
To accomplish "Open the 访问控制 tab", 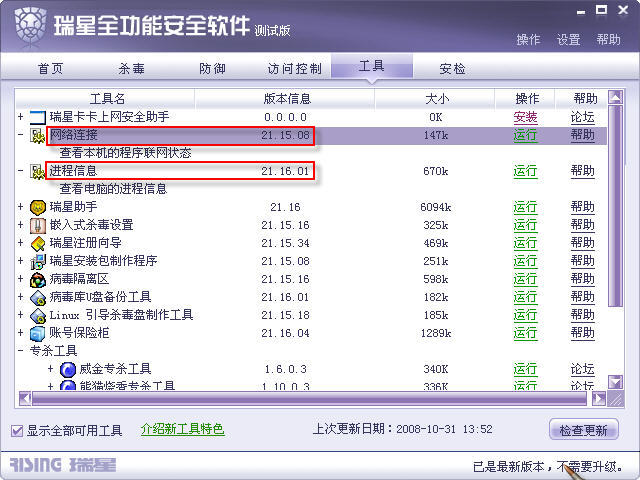I will 294,69.
